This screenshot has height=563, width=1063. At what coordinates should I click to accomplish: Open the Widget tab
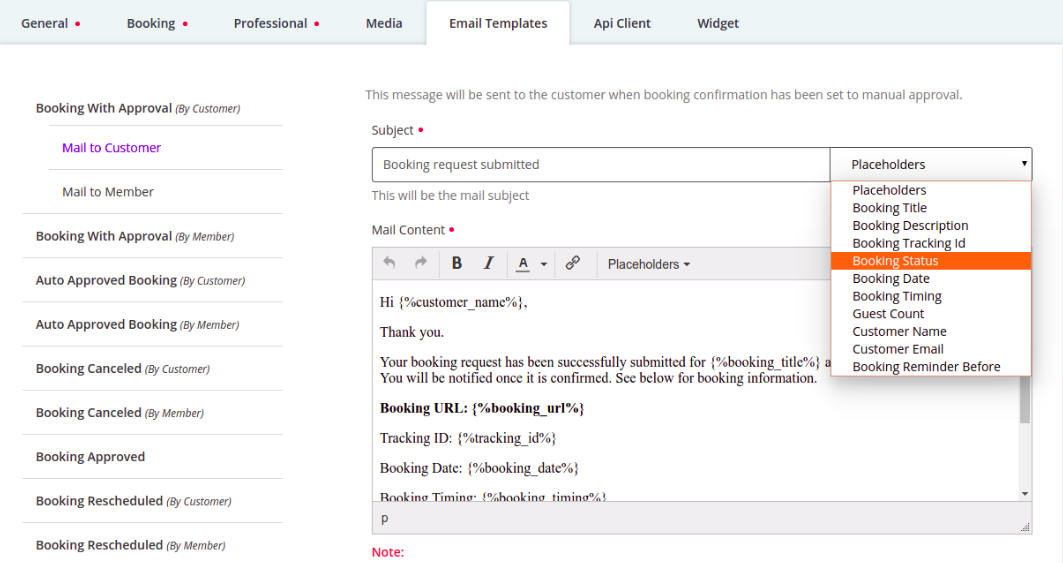[x=718, y=23]
